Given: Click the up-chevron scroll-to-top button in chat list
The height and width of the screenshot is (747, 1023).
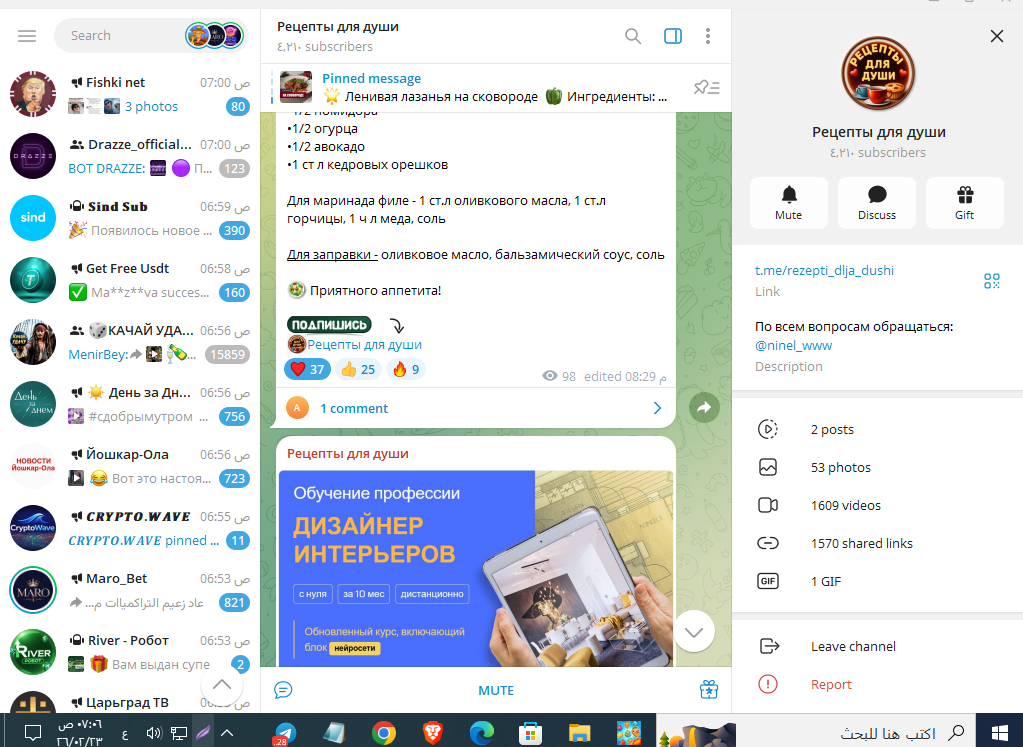Looking at the screenshot, I should [222, 684].
